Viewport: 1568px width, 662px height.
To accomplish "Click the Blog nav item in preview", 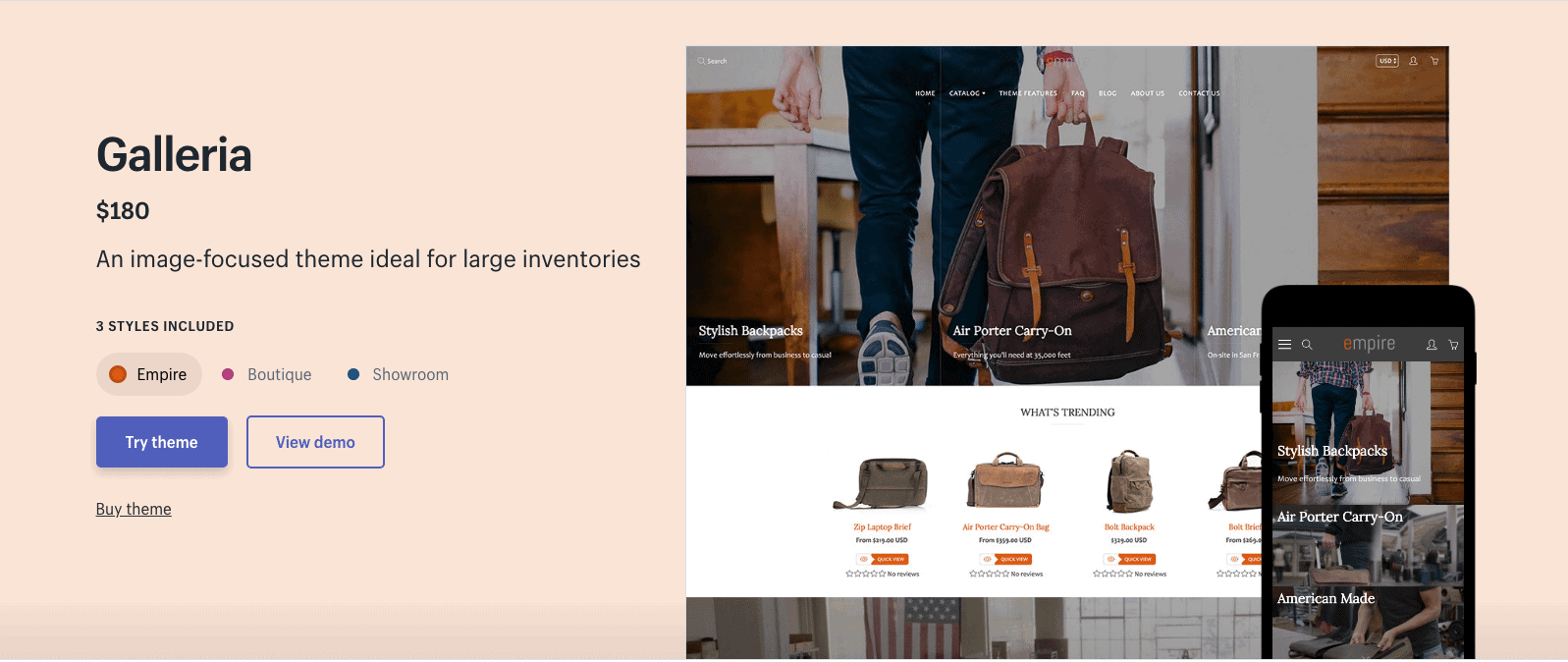I will tap(1108, 93).
